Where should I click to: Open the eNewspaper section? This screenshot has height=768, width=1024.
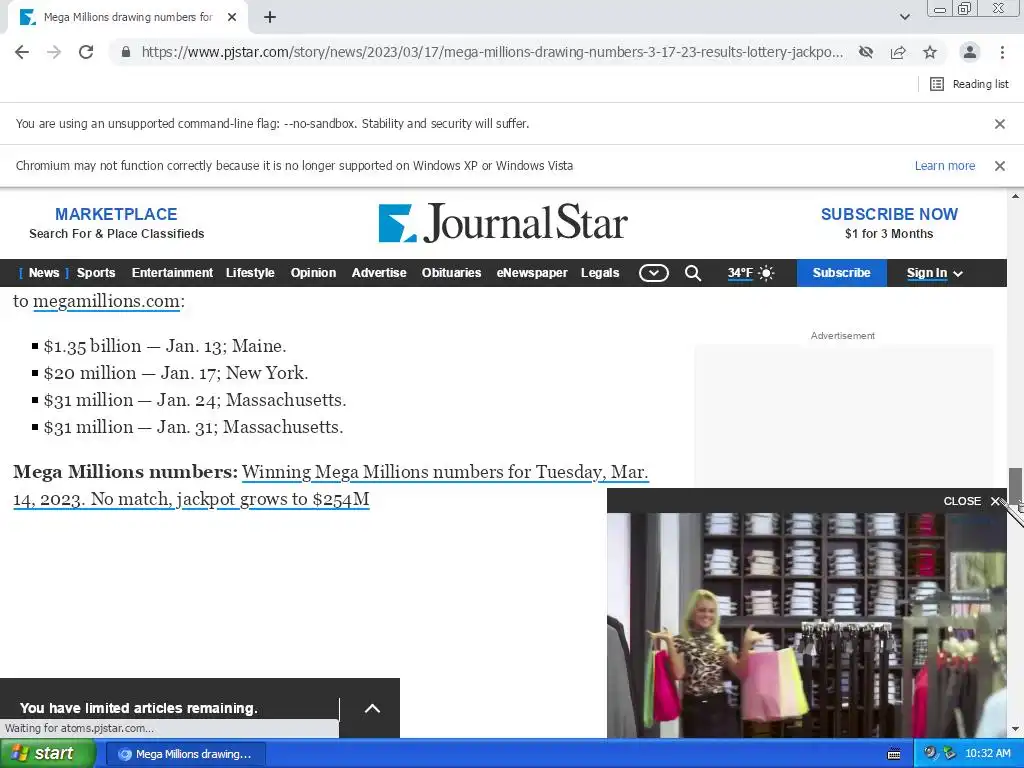click(532, 273)
